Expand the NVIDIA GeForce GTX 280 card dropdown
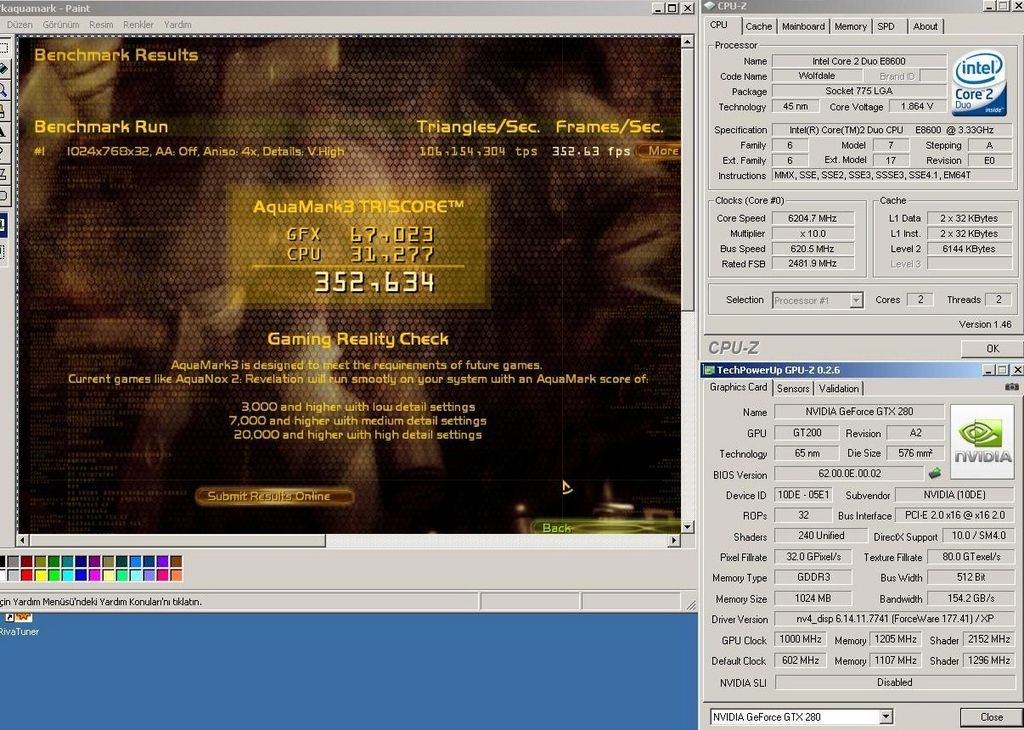This screenshot has height=730, width=1024. pos(885,717)
